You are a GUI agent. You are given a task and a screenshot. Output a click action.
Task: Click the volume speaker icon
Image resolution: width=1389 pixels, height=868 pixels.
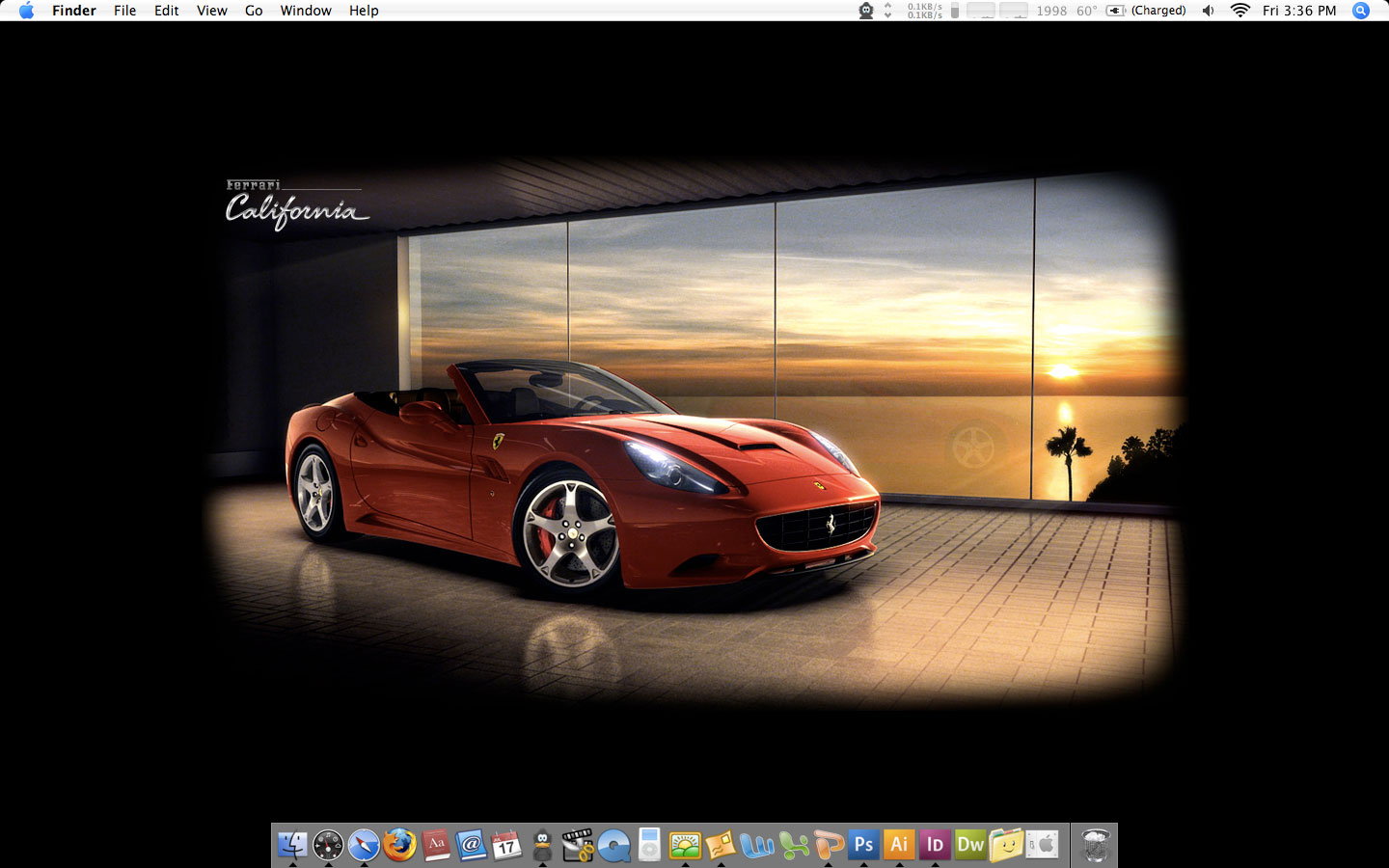1209,11
